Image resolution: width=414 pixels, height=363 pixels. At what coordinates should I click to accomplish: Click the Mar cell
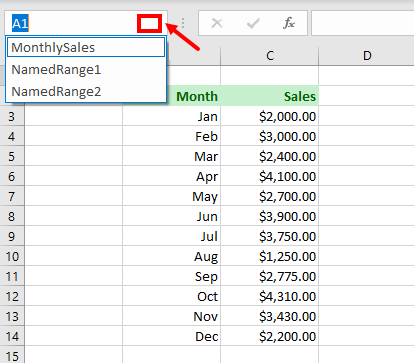[172, 156]
